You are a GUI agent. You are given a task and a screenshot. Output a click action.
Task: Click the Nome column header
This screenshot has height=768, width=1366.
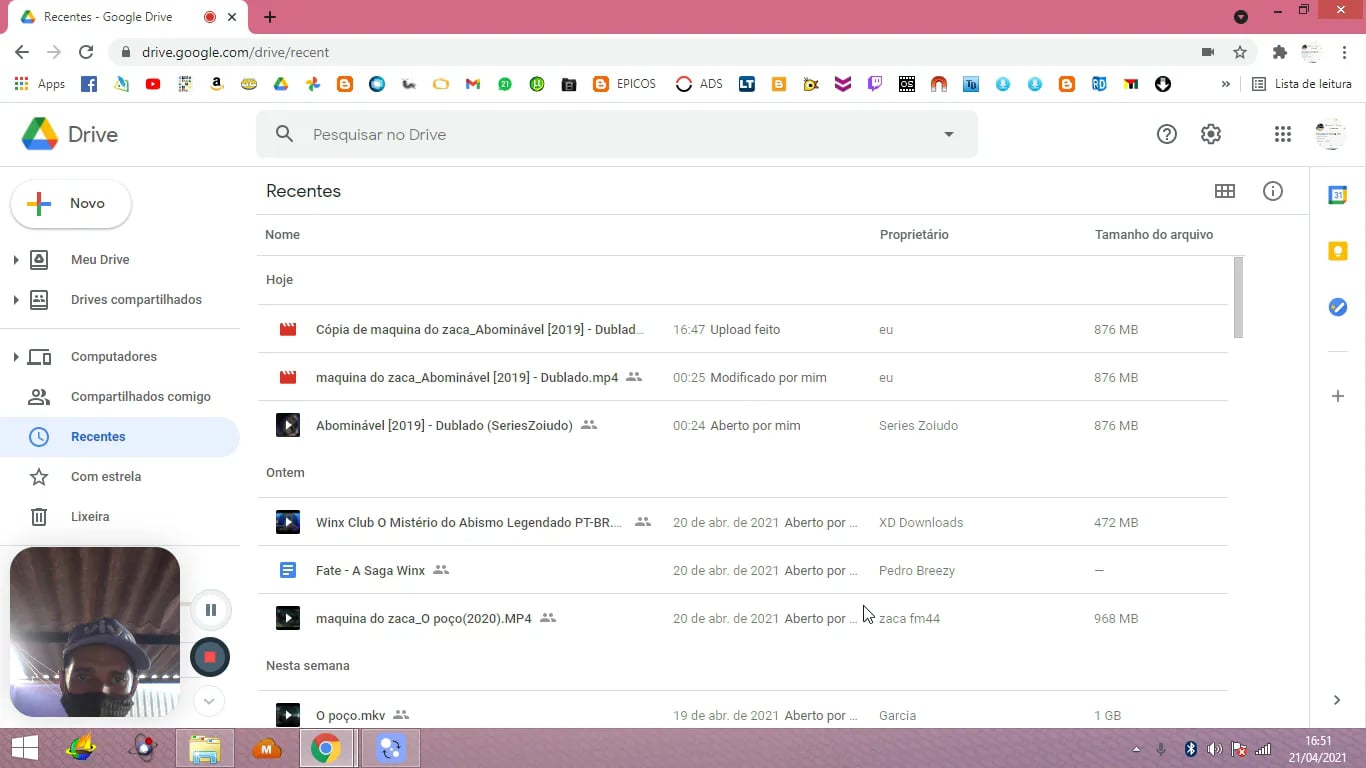point(282,235)
